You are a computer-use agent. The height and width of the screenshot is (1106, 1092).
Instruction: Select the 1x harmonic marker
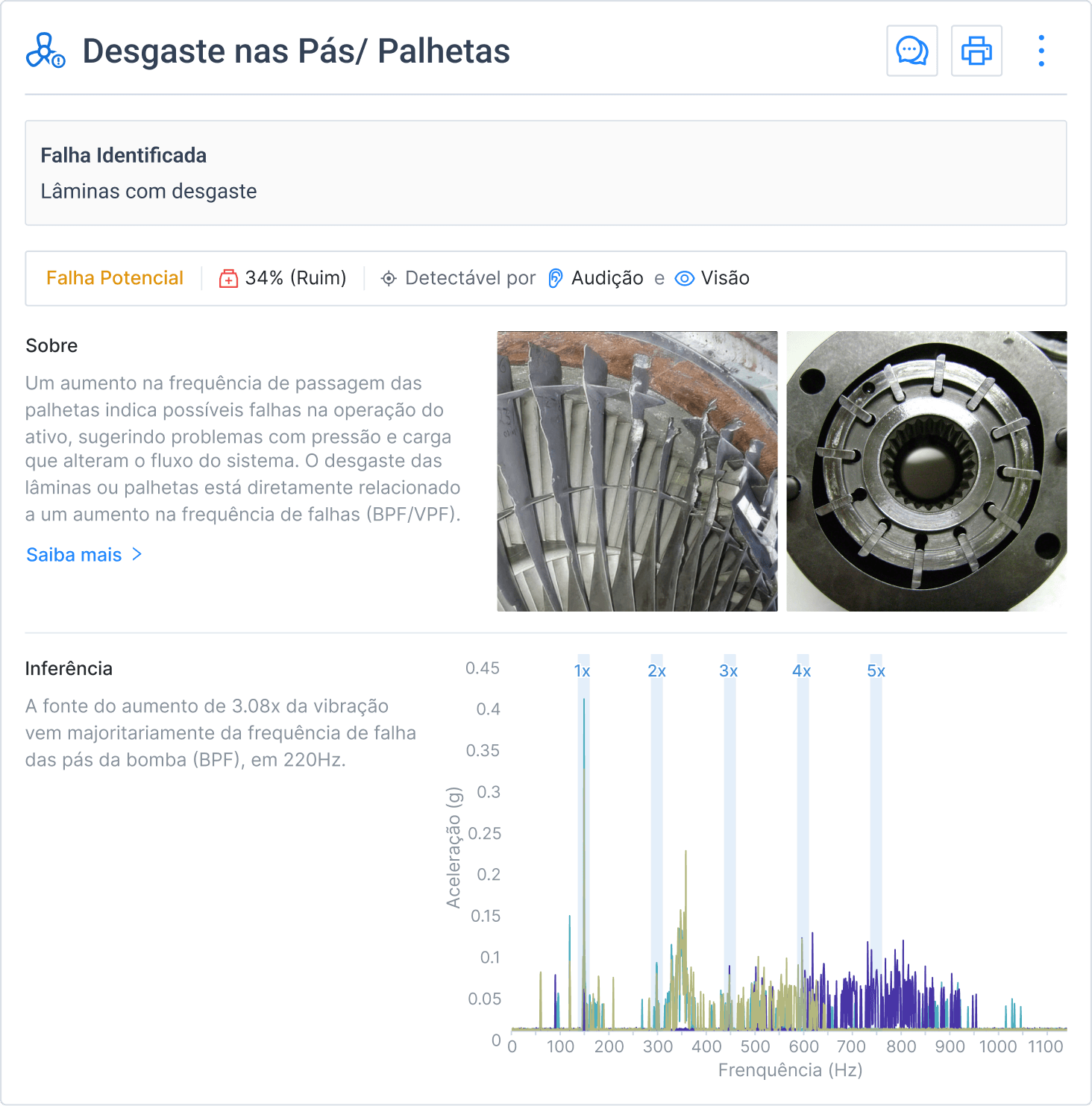pyautogui.click(x=583, y=671)
